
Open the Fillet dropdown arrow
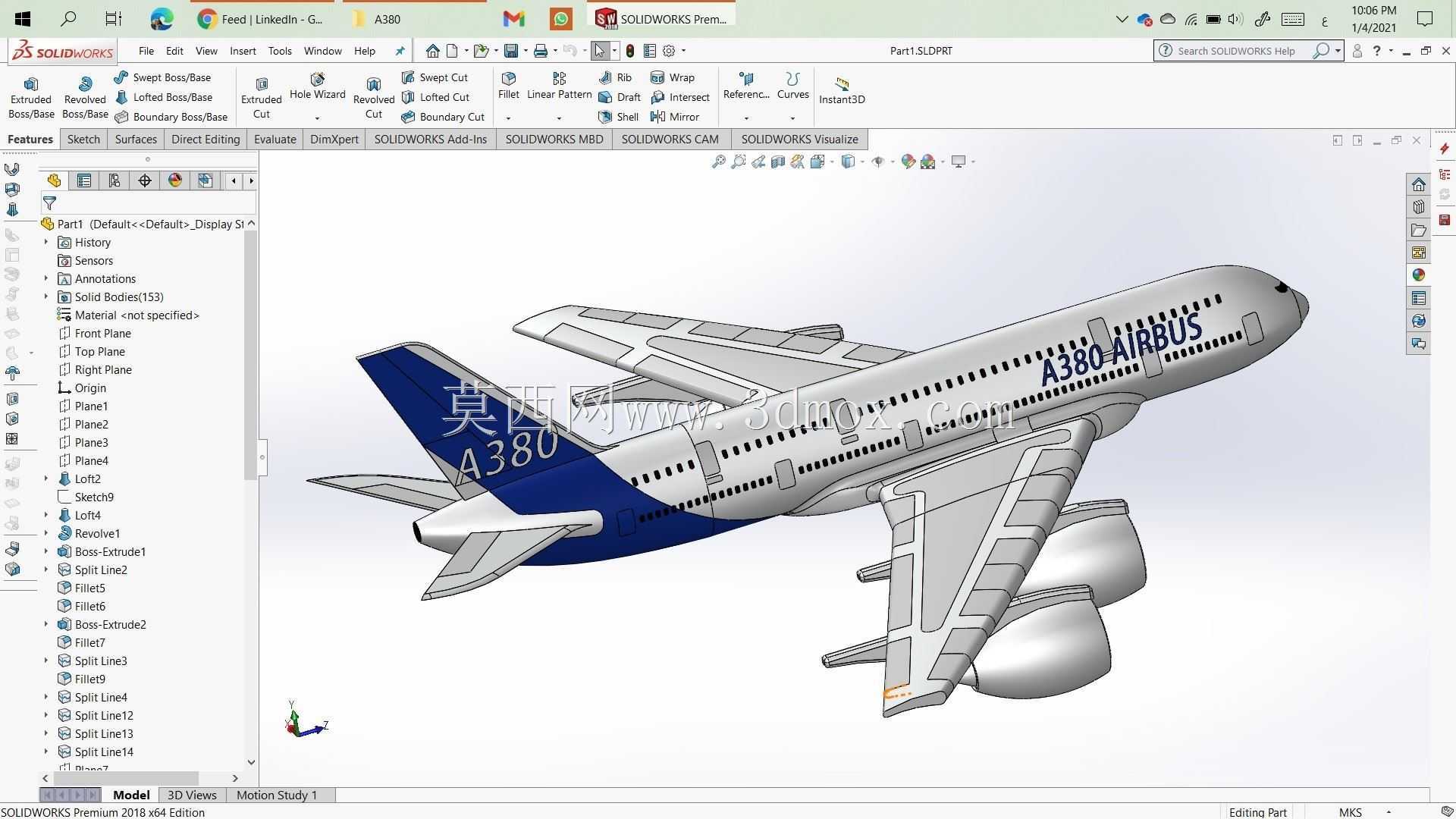click(508, 118)
